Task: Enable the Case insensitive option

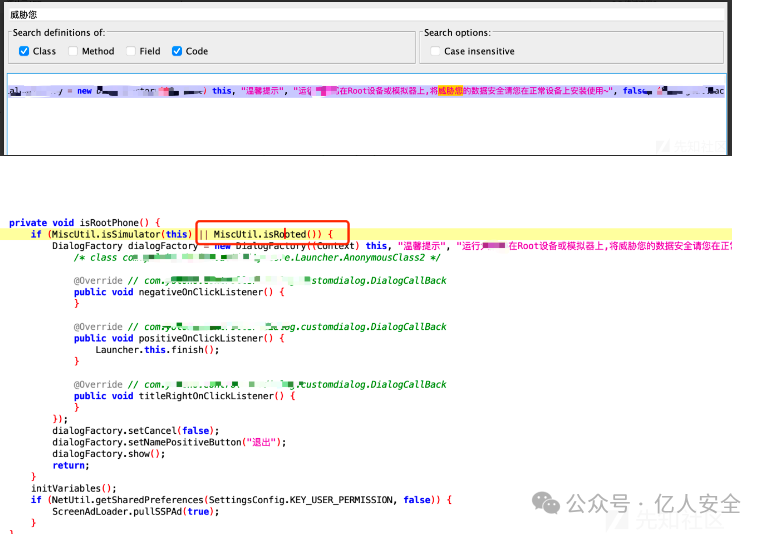Action: pos(435,51)
